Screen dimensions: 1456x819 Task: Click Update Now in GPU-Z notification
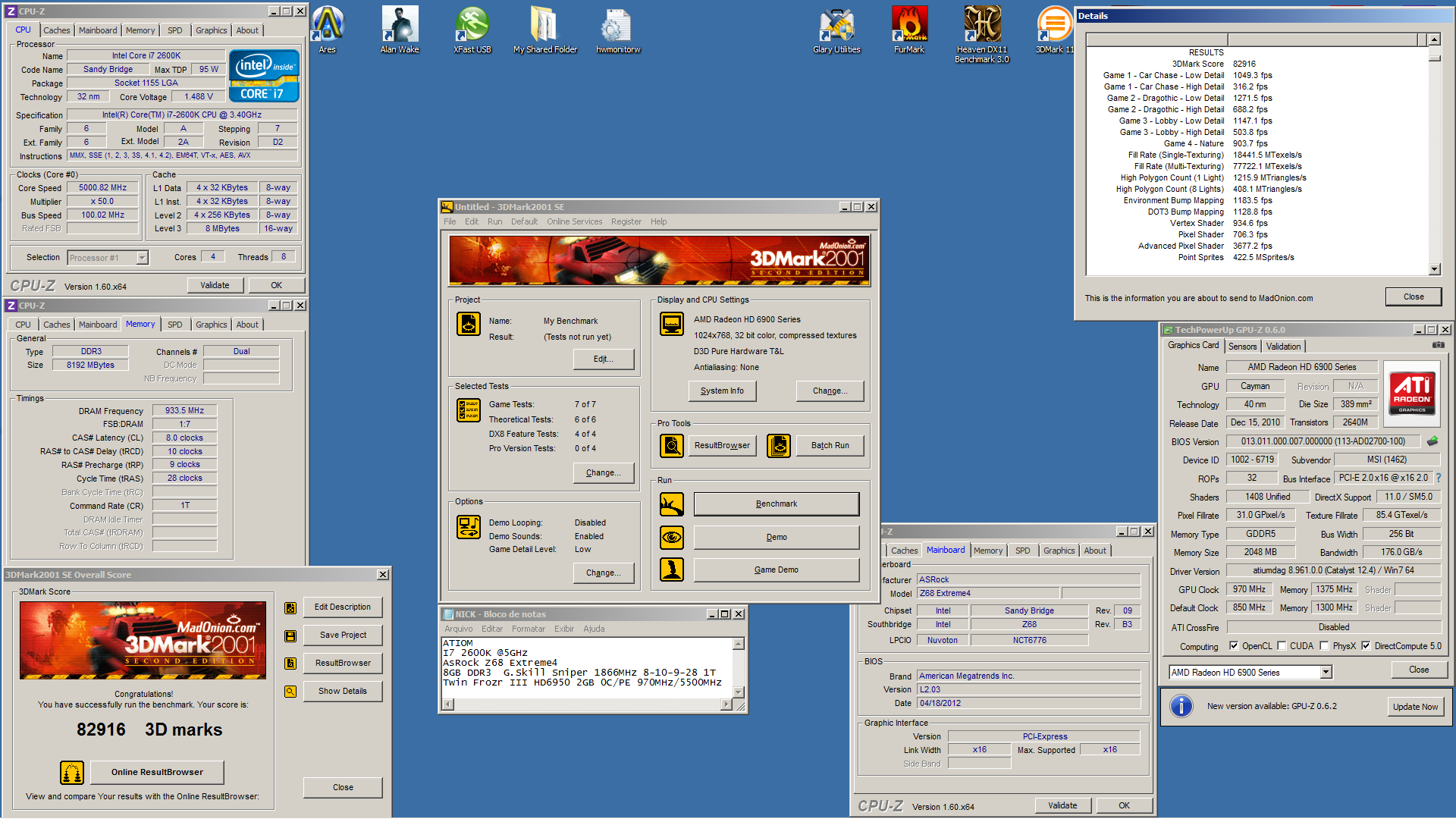pyautogui.click(x=1415, y=707)
